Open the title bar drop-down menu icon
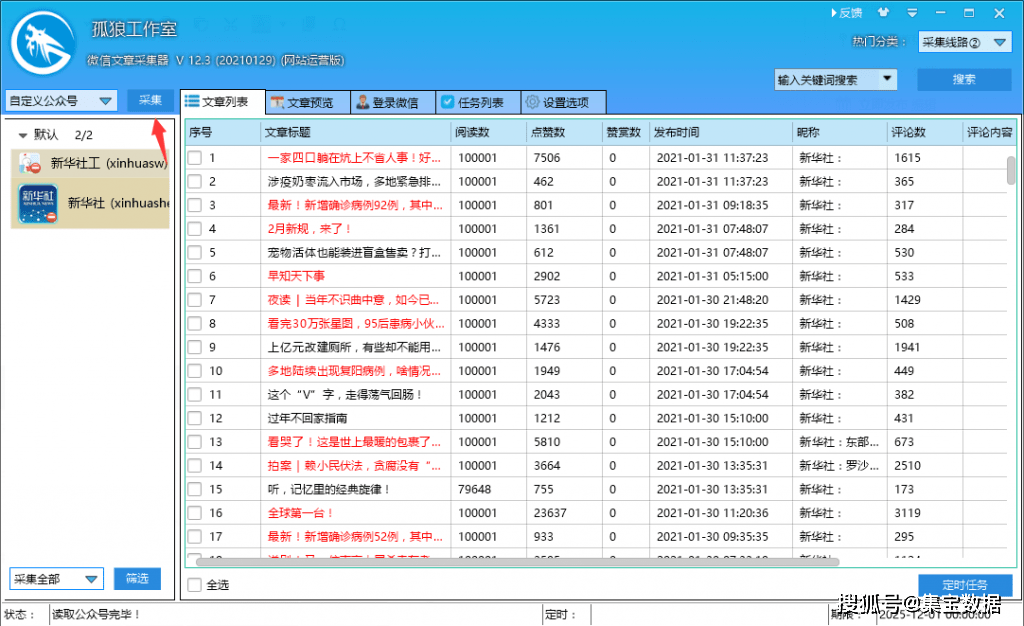The height and width of the screenshot is (626, 1024). point(912,12)
